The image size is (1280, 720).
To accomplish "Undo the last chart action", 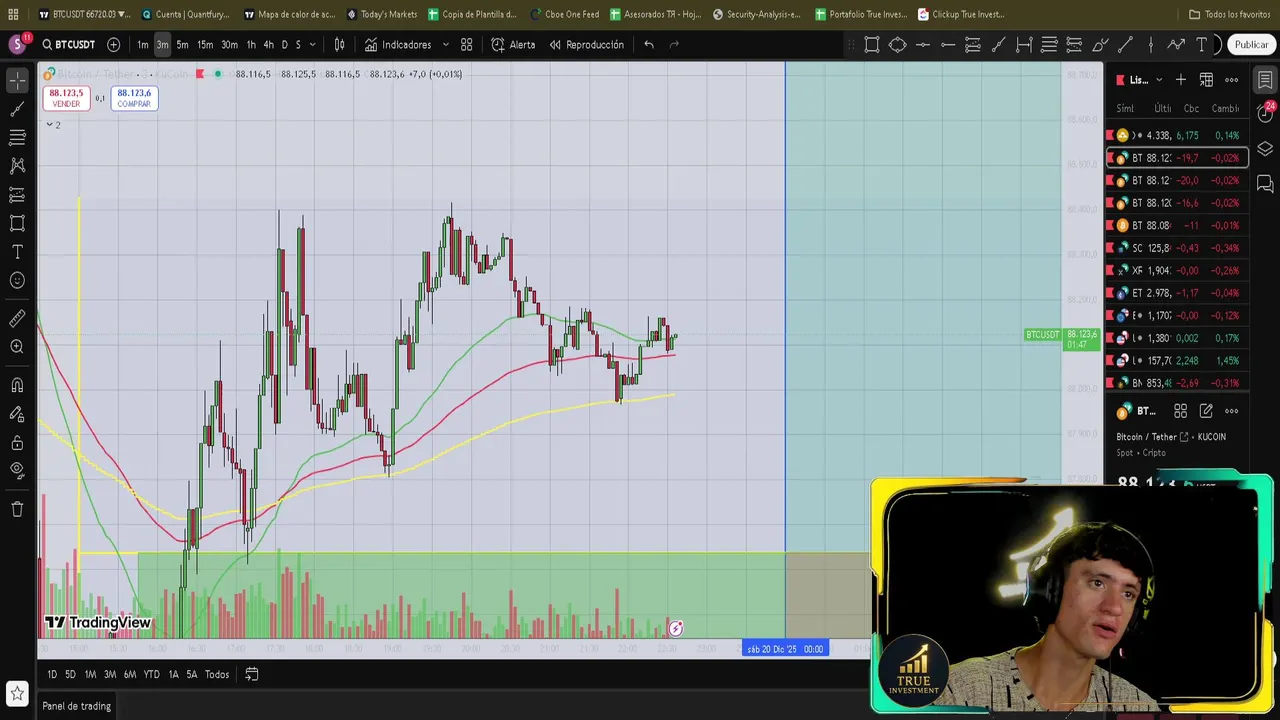I will pos(649,45).
